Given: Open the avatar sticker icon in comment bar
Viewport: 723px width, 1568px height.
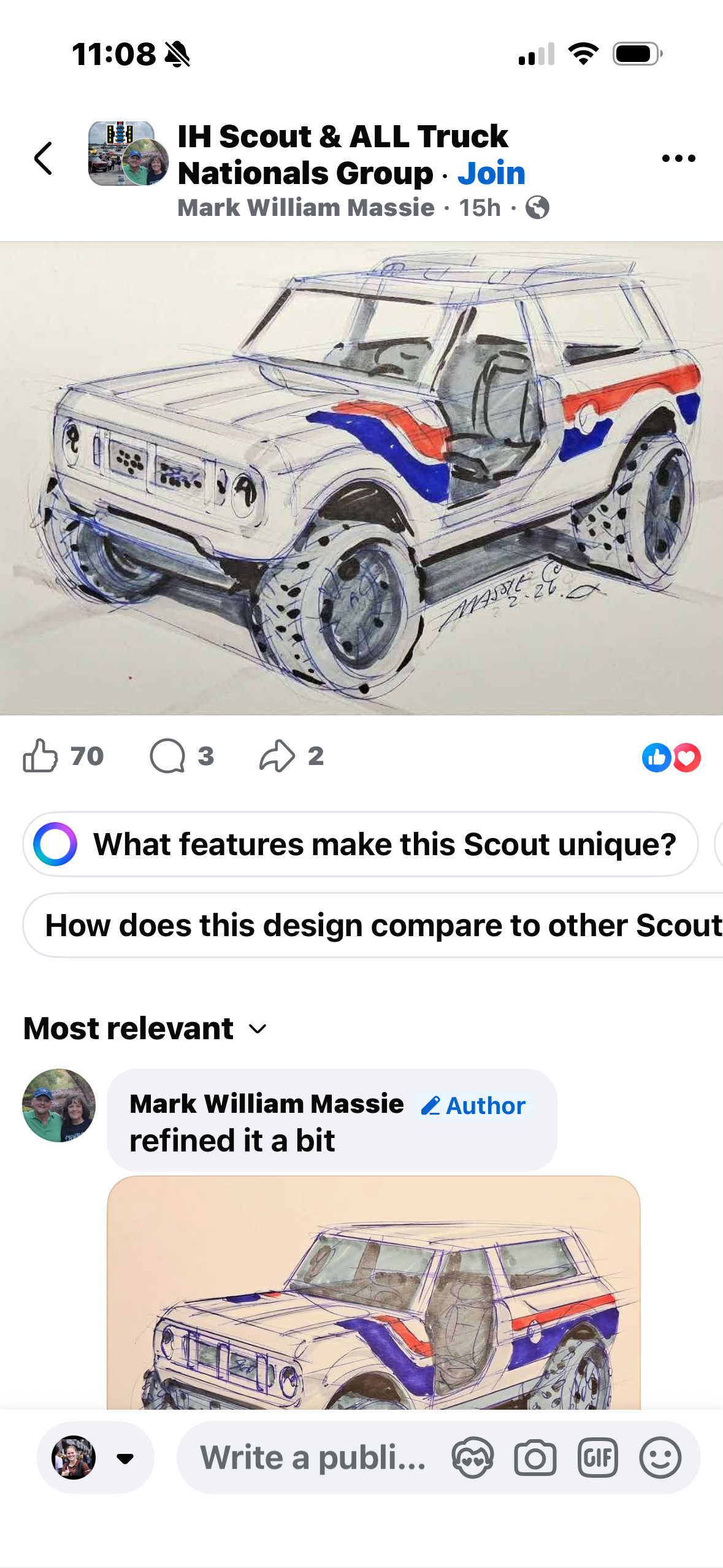Looking at the screenshot, I should point(472,1458).
